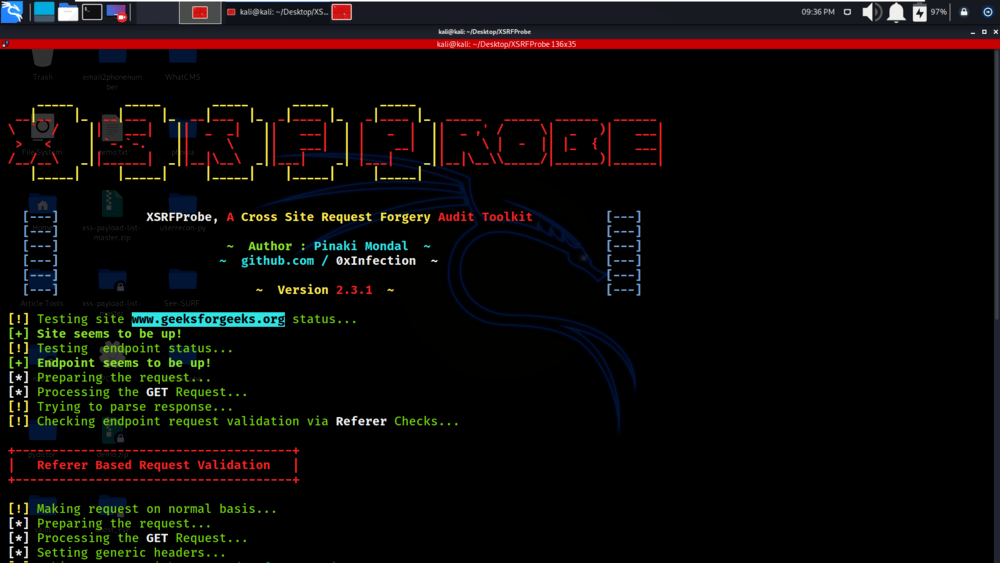Viewport: 1000px width, 563px height.
Task: Click the terminal window title bar text
Action: tap(485, 31)
